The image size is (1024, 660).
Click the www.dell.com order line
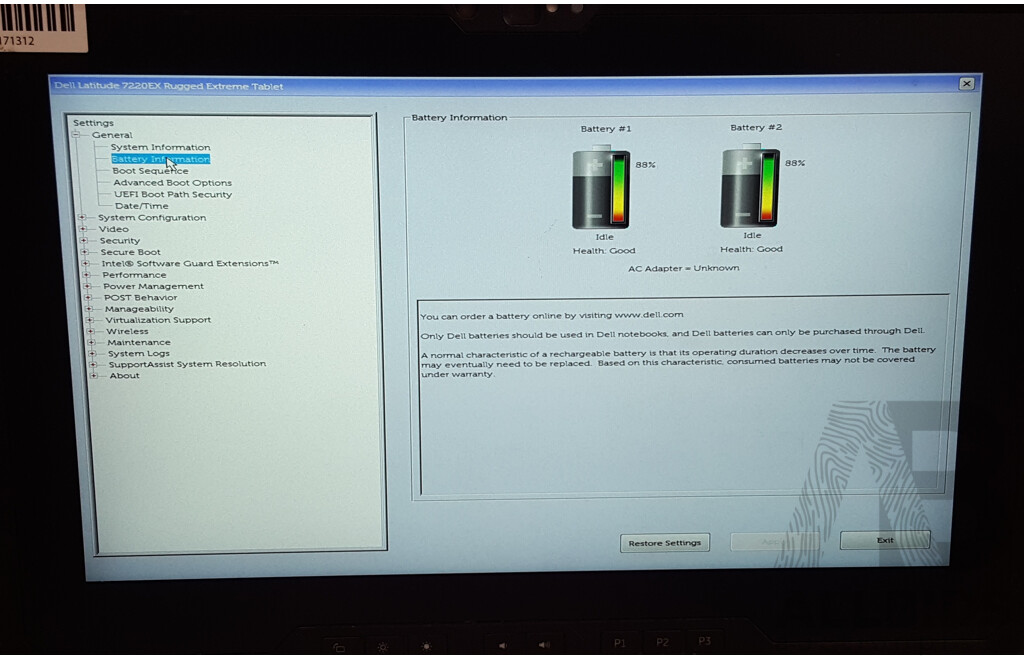click(x=552, y=315)
